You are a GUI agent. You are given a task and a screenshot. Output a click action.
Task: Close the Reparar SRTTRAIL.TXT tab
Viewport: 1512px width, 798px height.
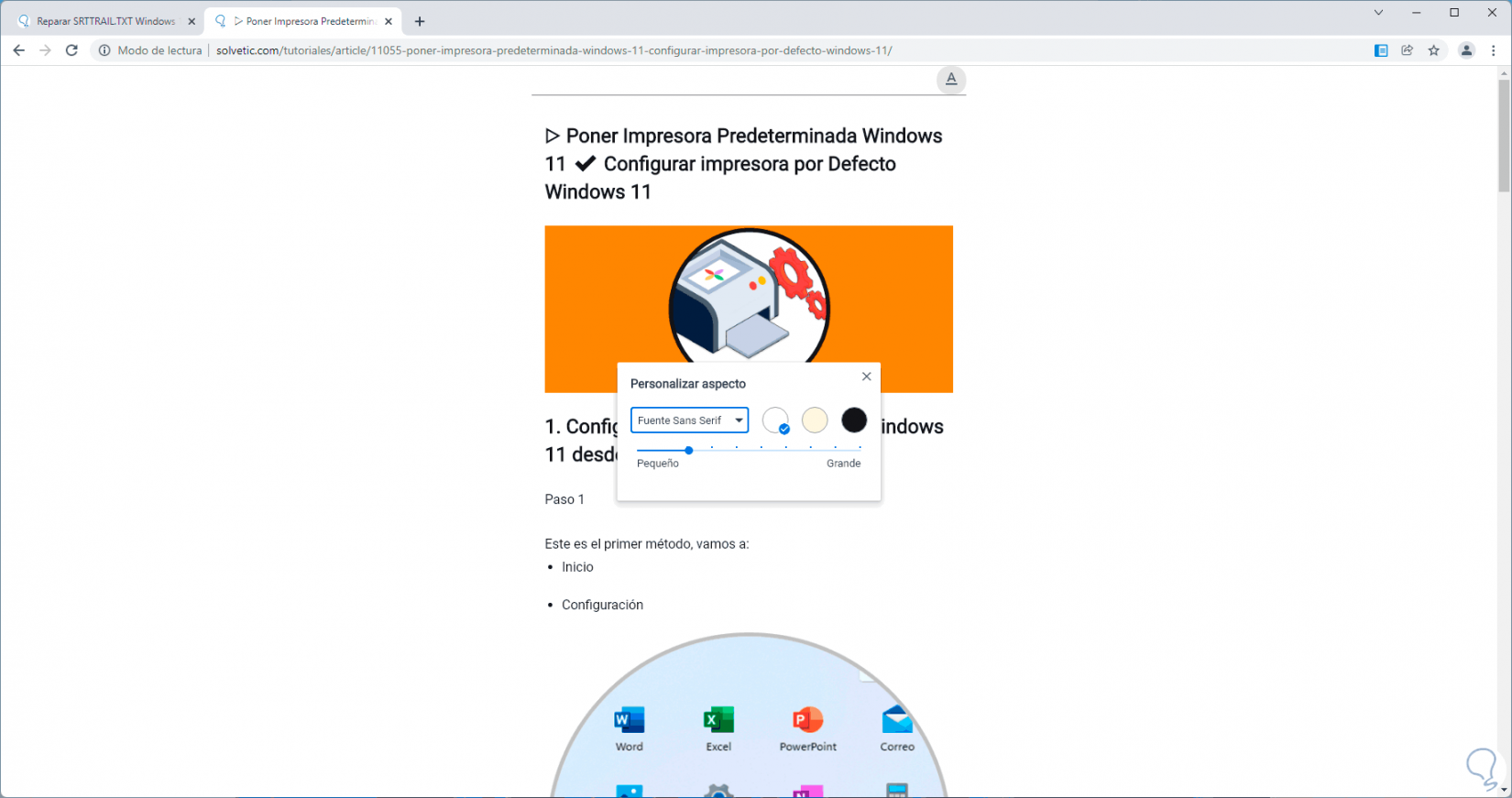pos(192,21)
